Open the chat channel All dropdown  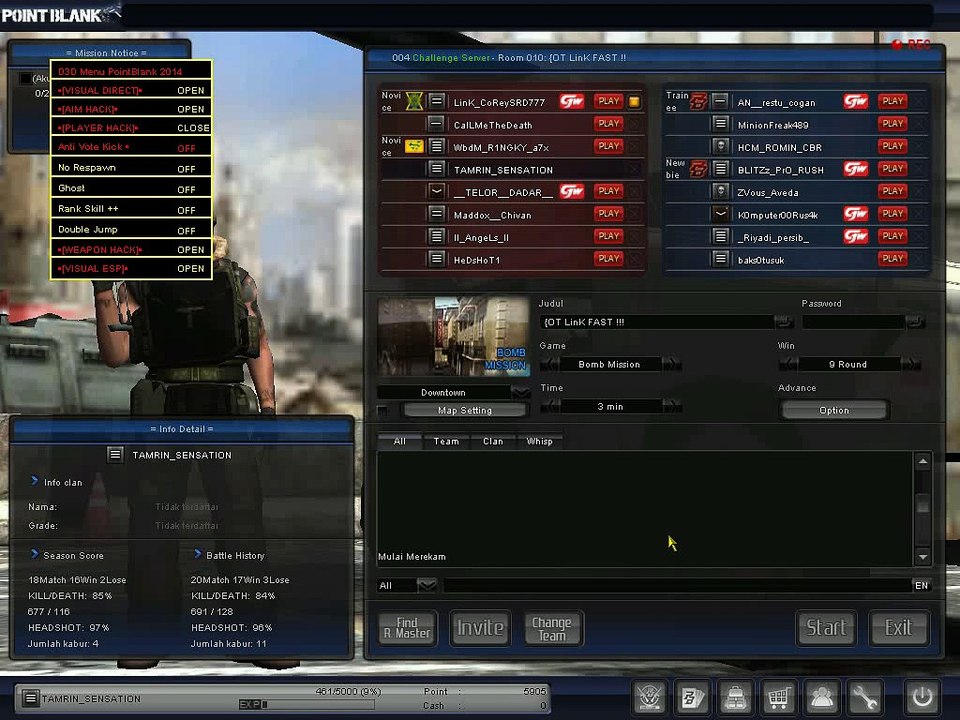pos(427,585)
